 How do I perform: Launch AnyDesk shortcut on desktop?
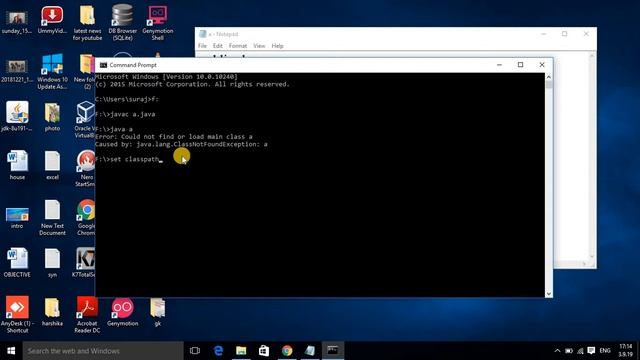click(17, 314)
